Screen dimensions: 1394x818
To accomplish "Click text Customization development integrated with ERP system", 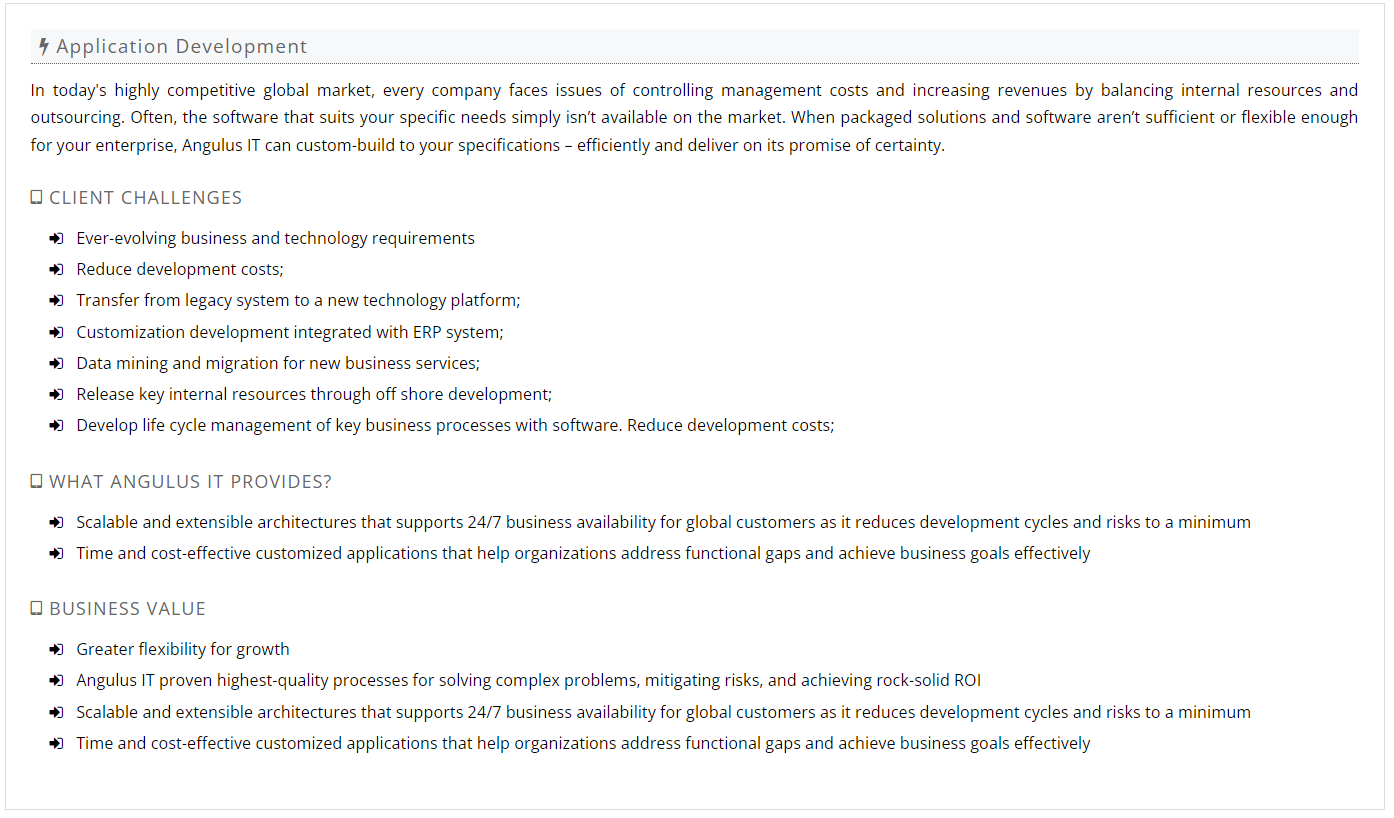I will click(290, 332).
